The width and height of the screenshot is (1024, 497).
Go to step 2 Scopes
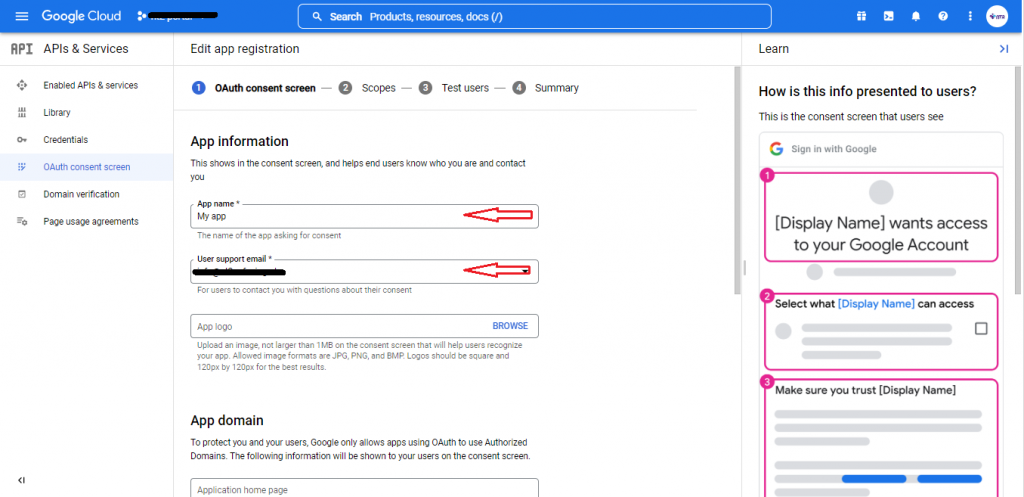(367, 88)
